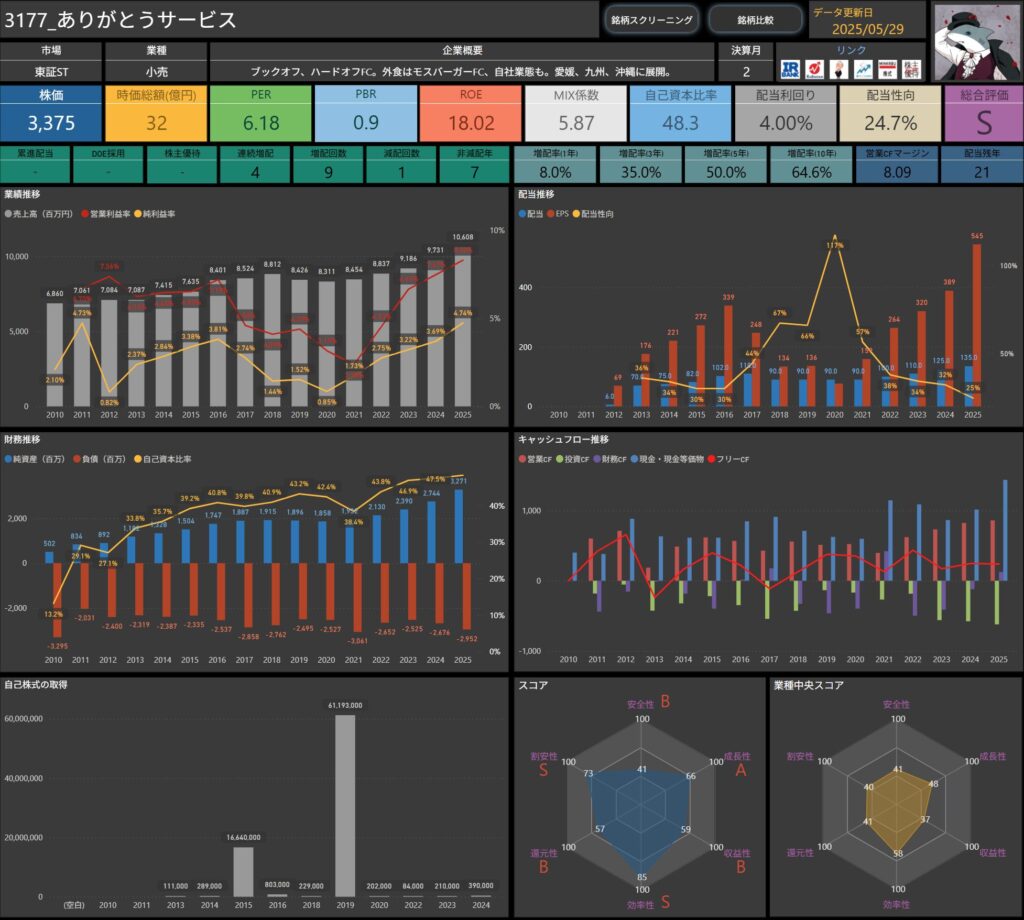This screenshot has height=920, width=1024.
Task: Click the shark character avatar image
Action: (975, 41)
